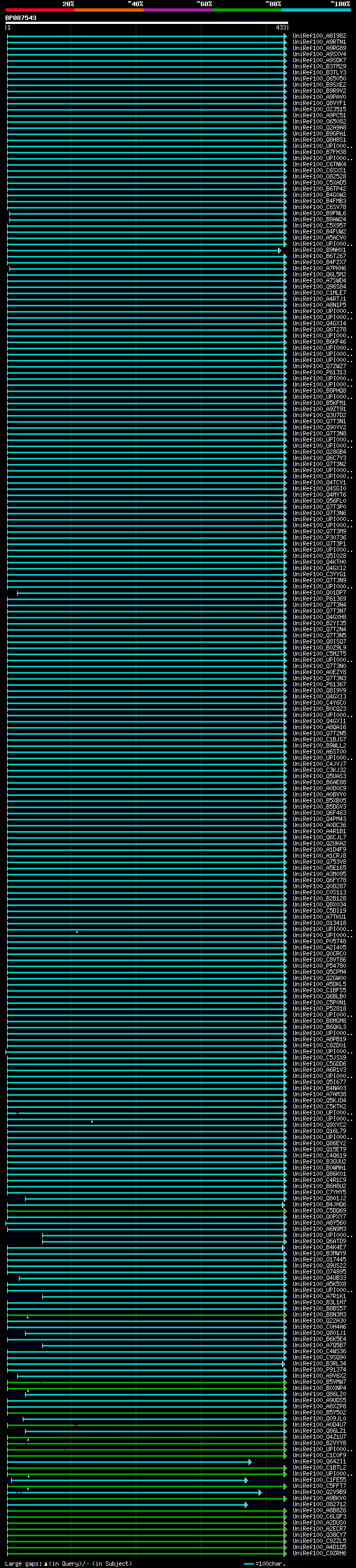This screenshot has height=1568, width=356.
Task: Select hit label UniRef100_Q5UAS3
Action: [x=319, y=776]
